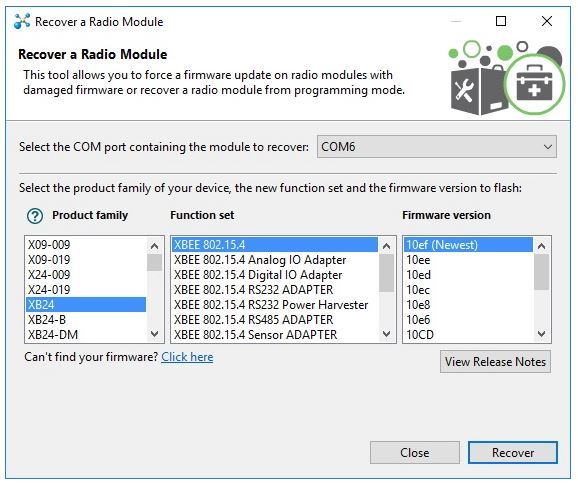Click the View Release Notes button
Viewport: 578px width, 485px height.
[x=495, y=362]
